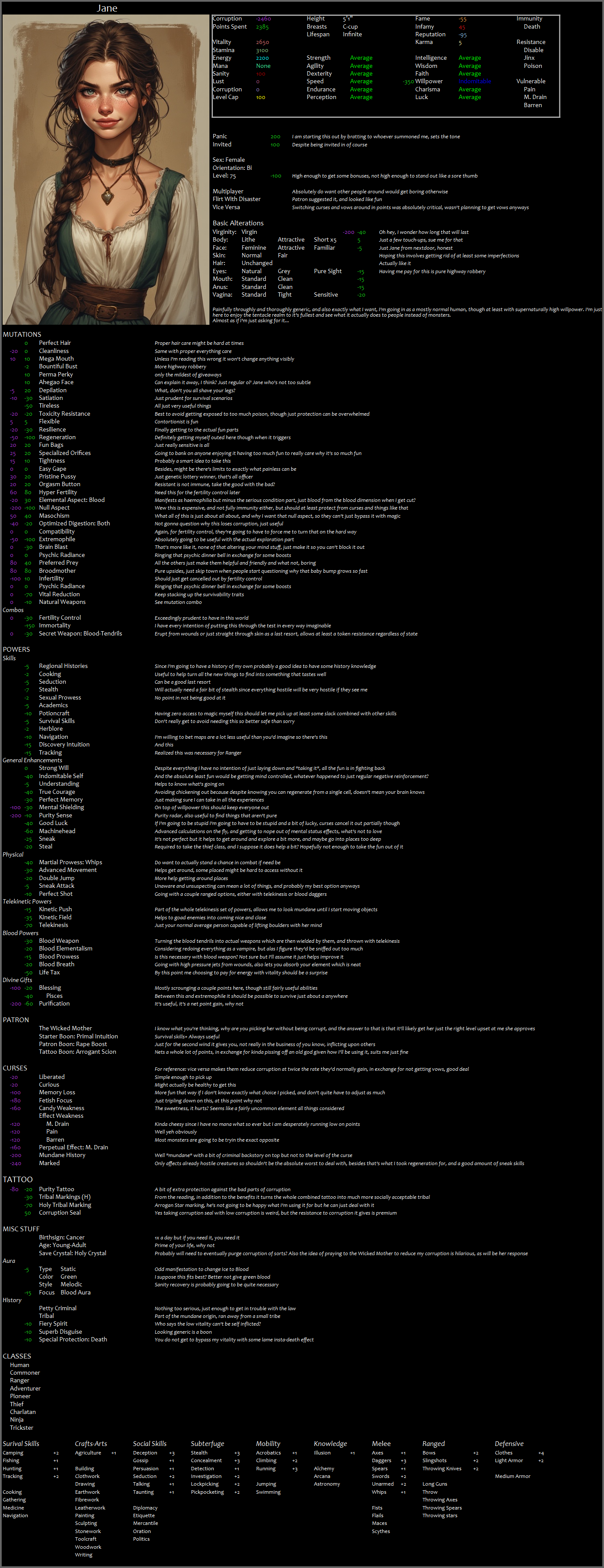This screenshot has width=604, height=1568.
Task: Click the "Karma" label
Action: [424, 43]
